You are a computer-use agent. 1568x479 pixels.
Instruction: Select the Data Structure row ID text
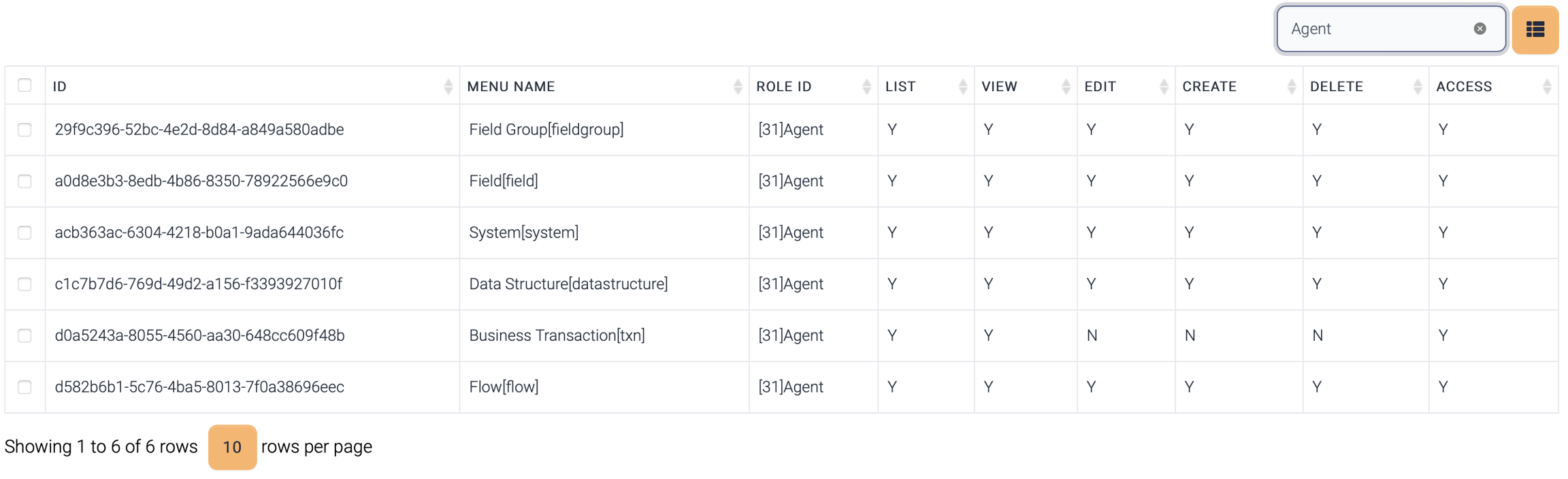tap(198, 284)
